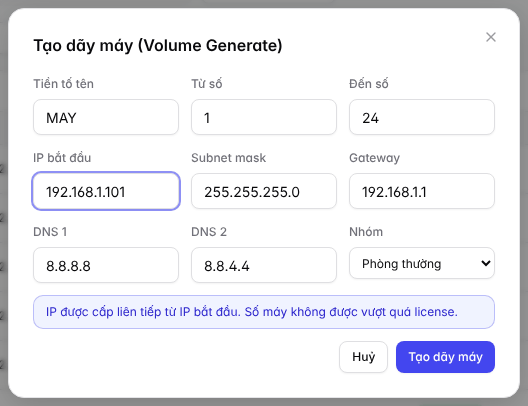Select the DNS 2 field with 8.8.4.4
Screen dimensions: 528x406
pos(264,265)
